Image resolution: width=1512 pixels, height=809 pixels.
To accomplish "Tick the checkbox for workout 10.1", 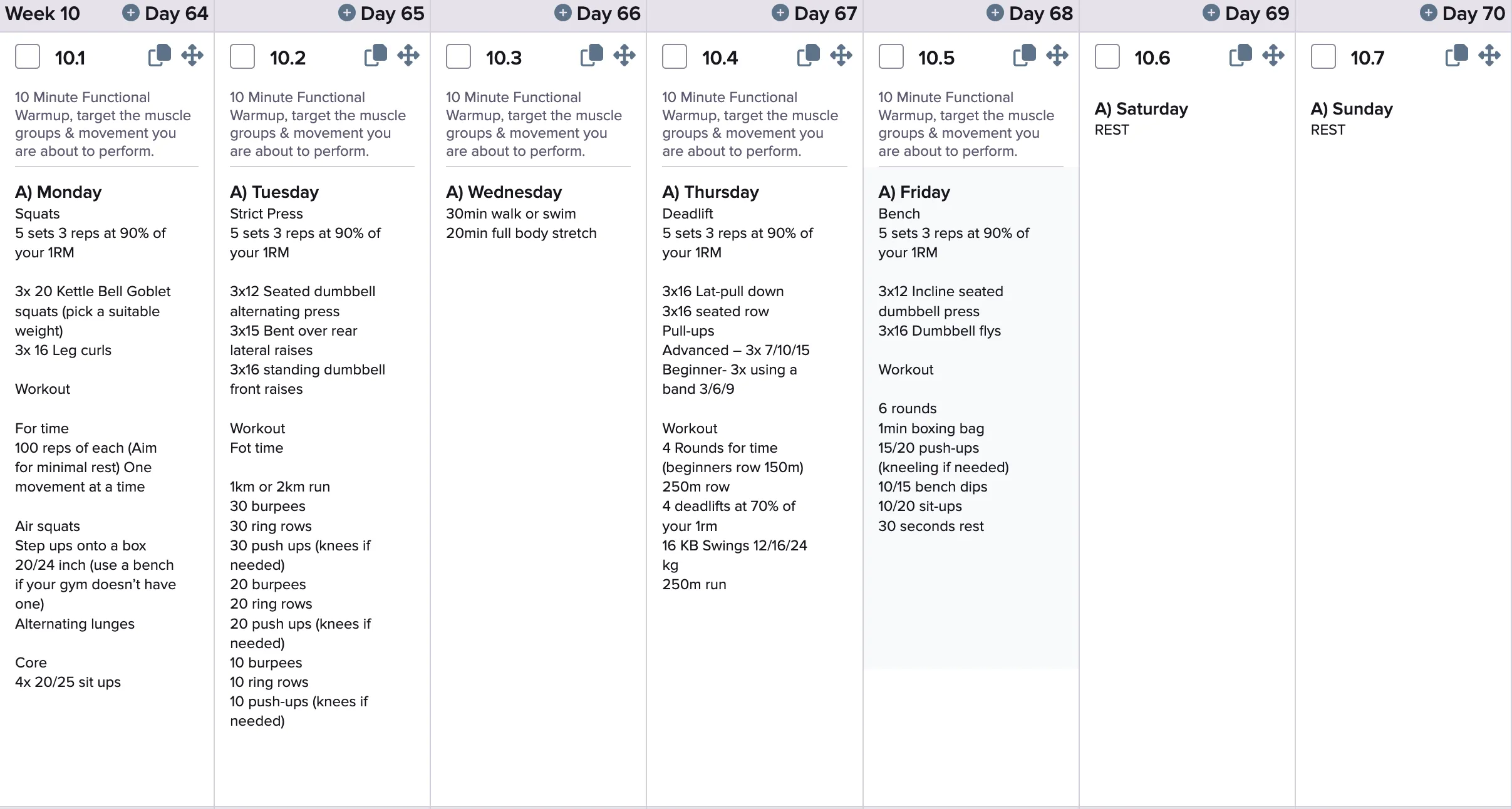I will click(28, 57).
